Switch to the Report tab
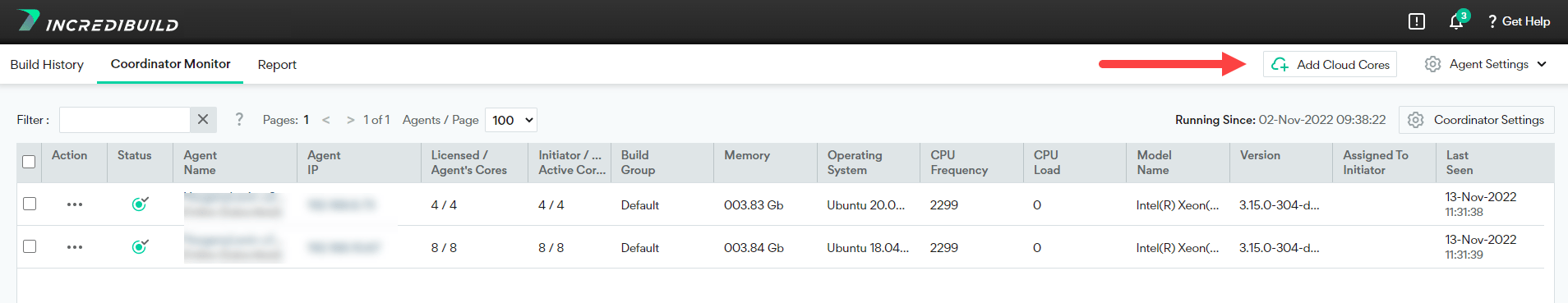Viewport: 1568px width, 303px height. click(277, 64)
